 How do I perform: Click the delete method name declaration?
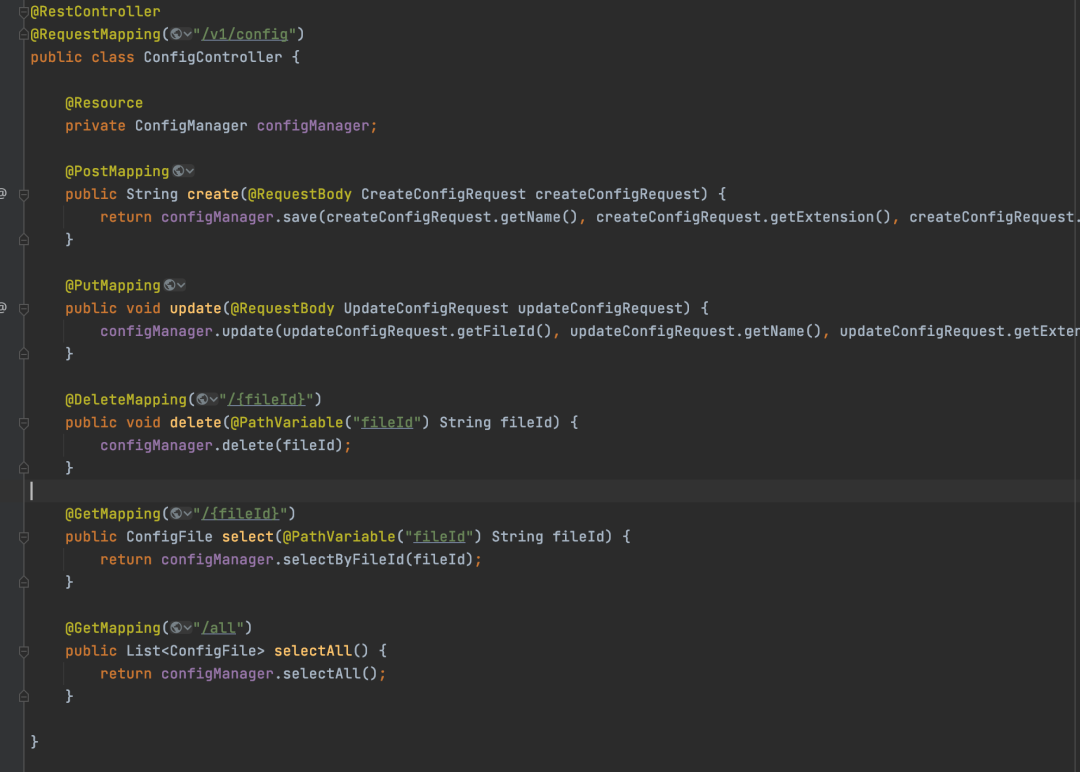click(196, 423)
